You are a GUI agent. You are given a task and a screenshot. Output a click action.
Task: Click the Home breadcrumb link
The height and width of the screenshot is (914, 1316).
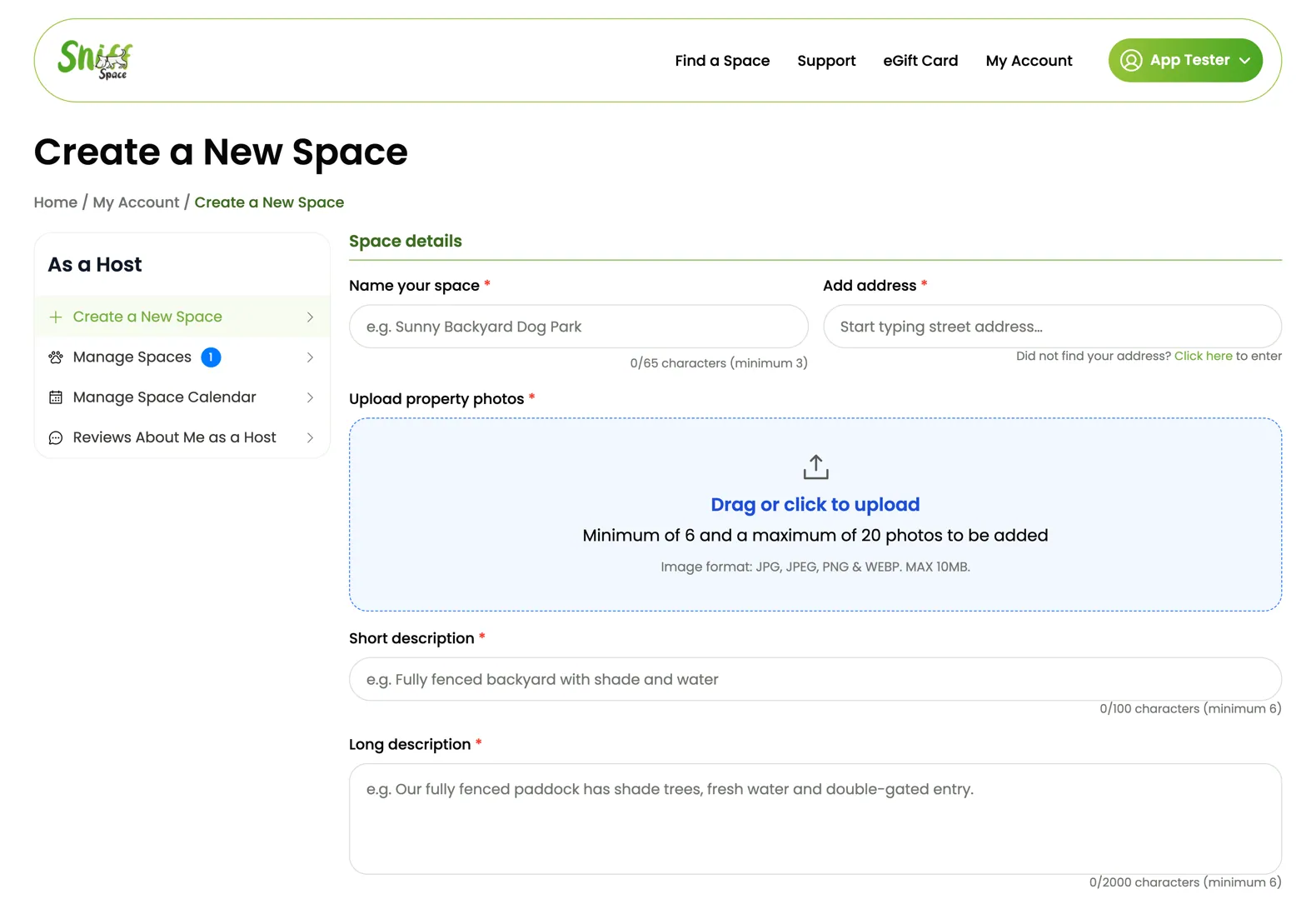tap(56, 202)
